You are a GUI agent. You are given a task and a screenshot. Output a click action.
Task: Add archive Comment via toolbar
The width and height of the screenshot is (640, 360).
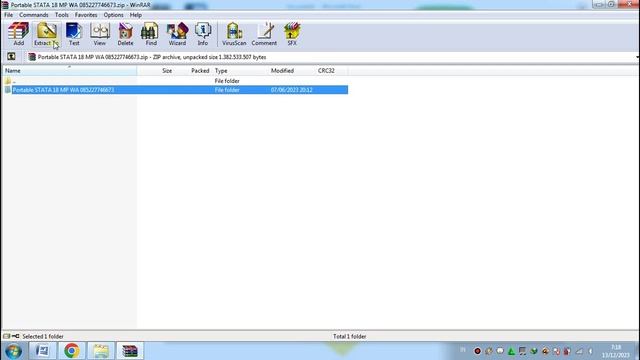tap(264, 34)
